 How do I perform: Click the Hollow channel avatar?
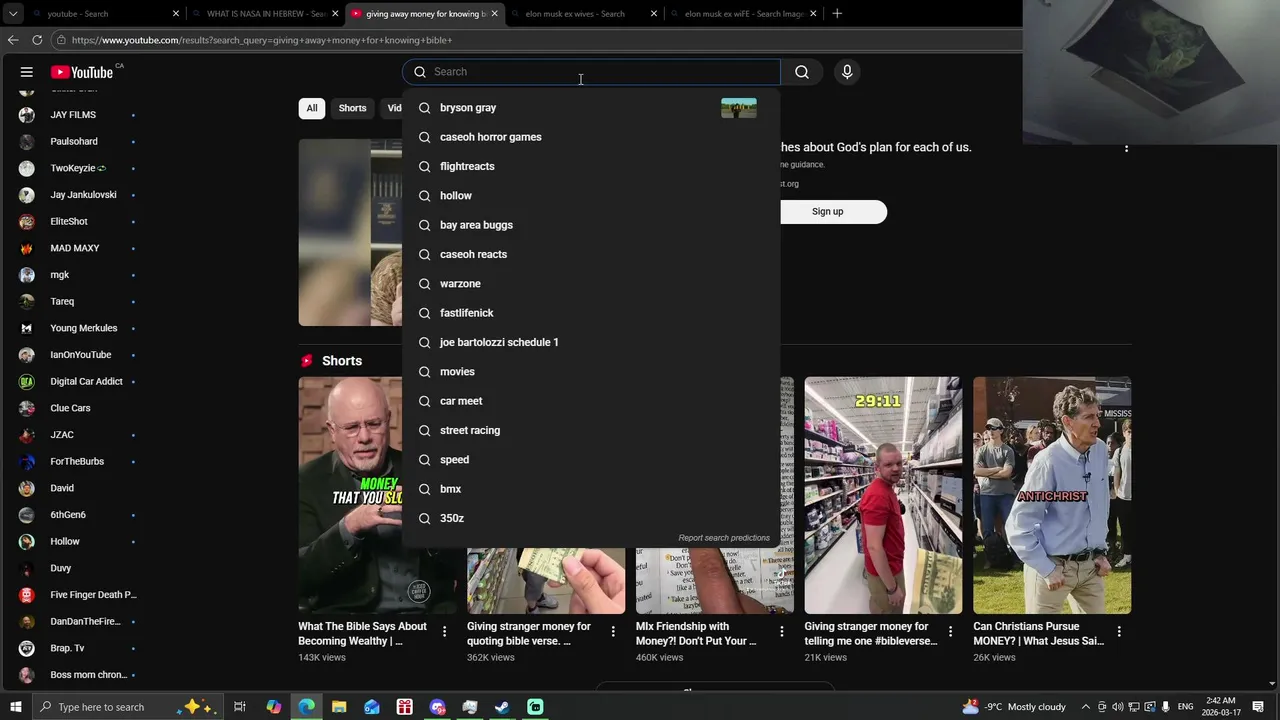point(27,542)
